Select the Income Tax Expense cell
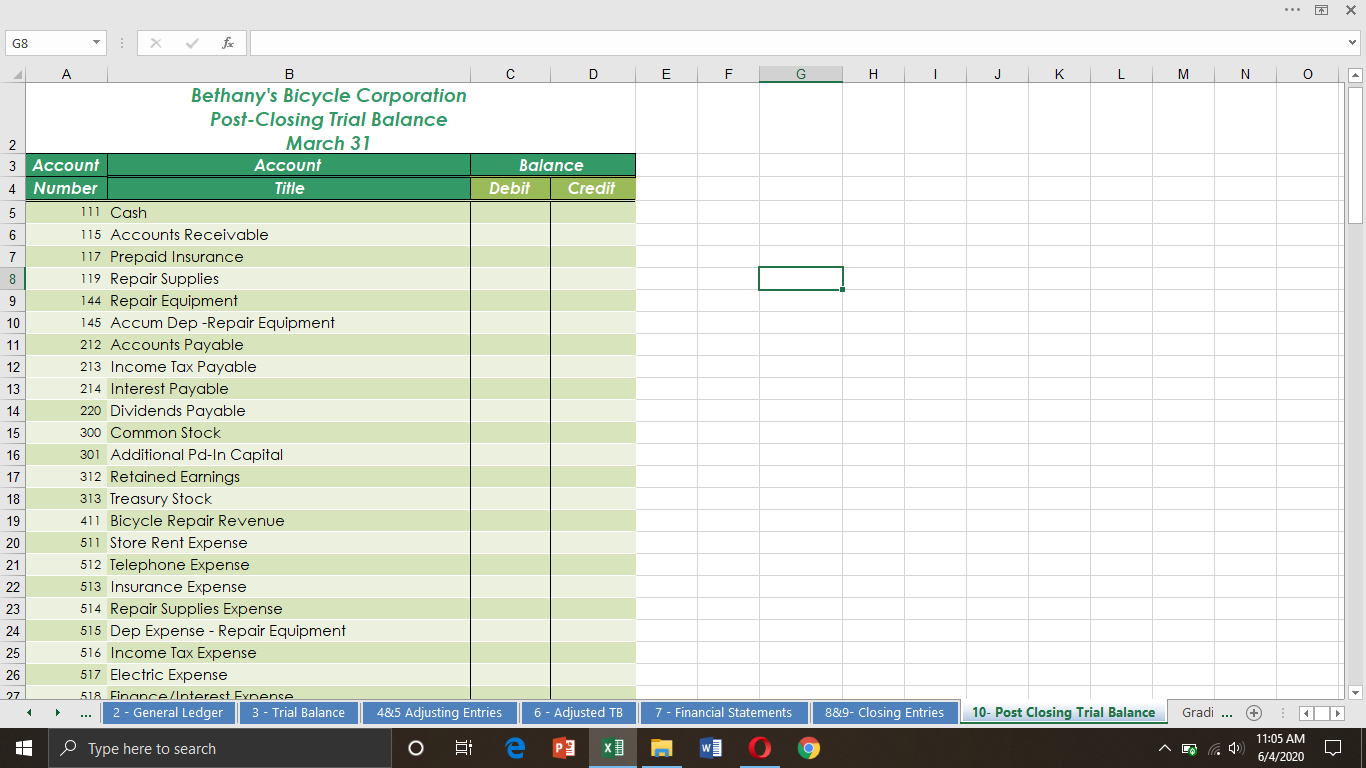This screenshot has width=1366, height=768. pyautogui.click(x=289, y=652)
